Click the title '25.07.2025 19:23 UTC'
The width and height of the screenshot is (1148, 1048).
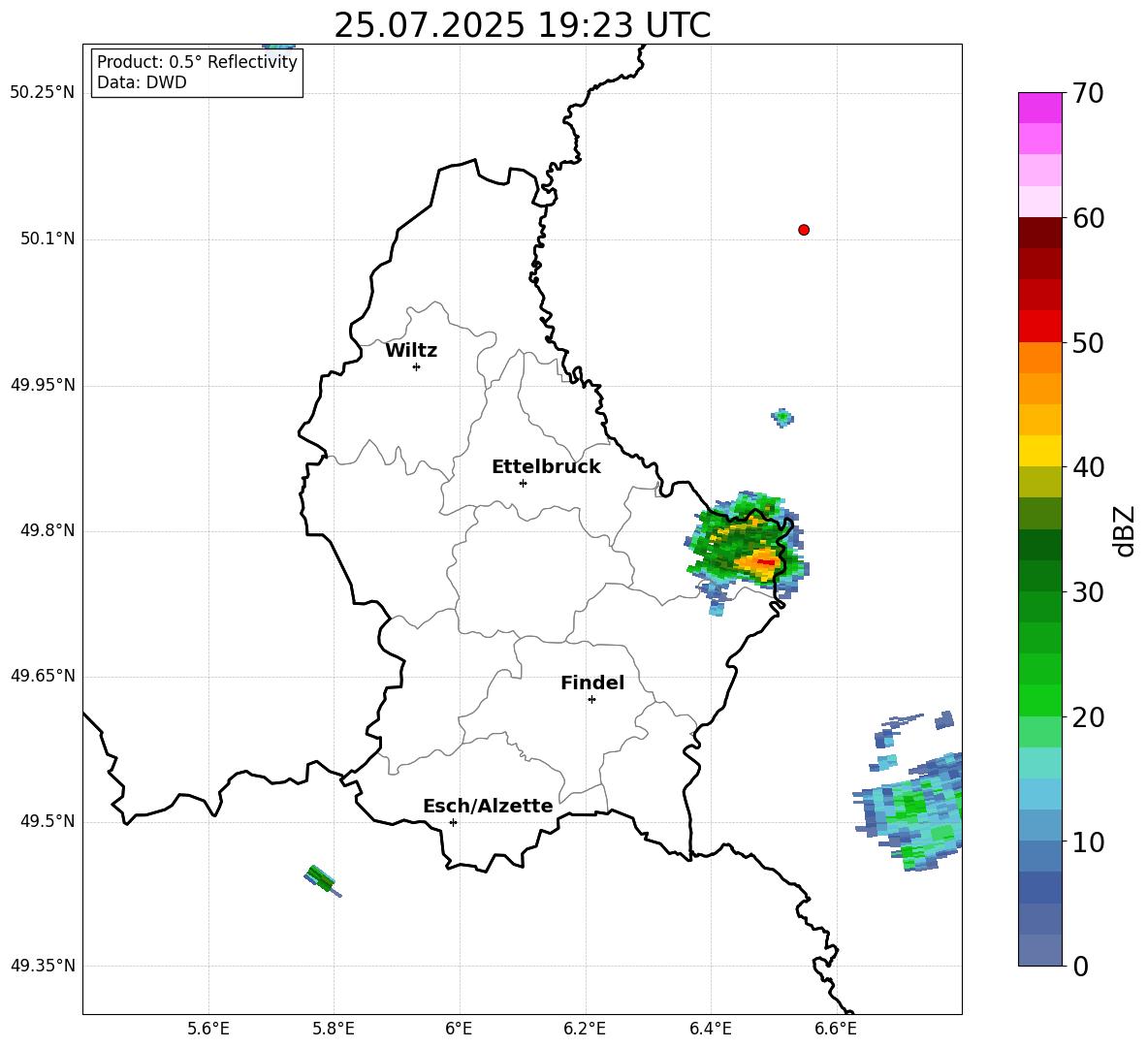click(x=522, y=25)
